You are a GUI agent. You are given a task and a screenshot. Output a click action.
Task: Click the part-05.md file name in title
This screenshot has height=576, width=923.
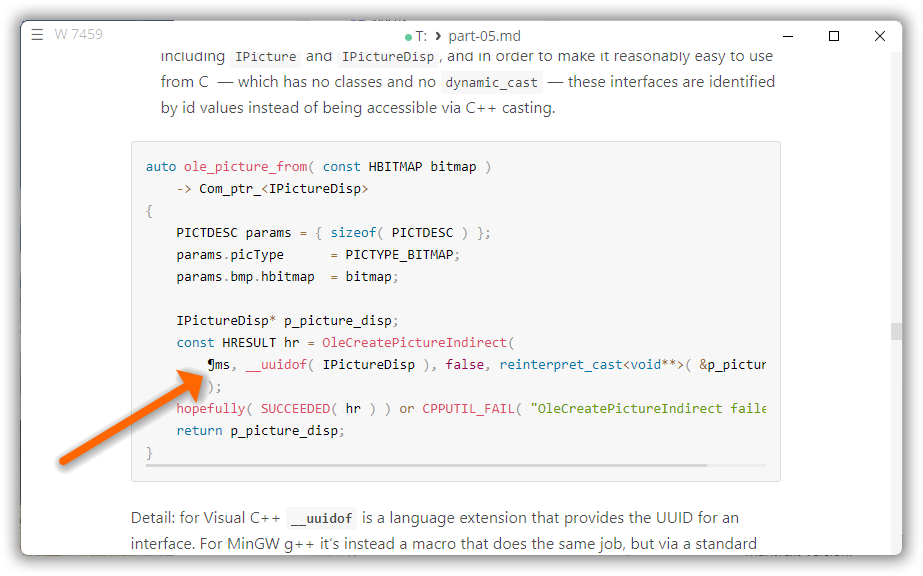484,36
